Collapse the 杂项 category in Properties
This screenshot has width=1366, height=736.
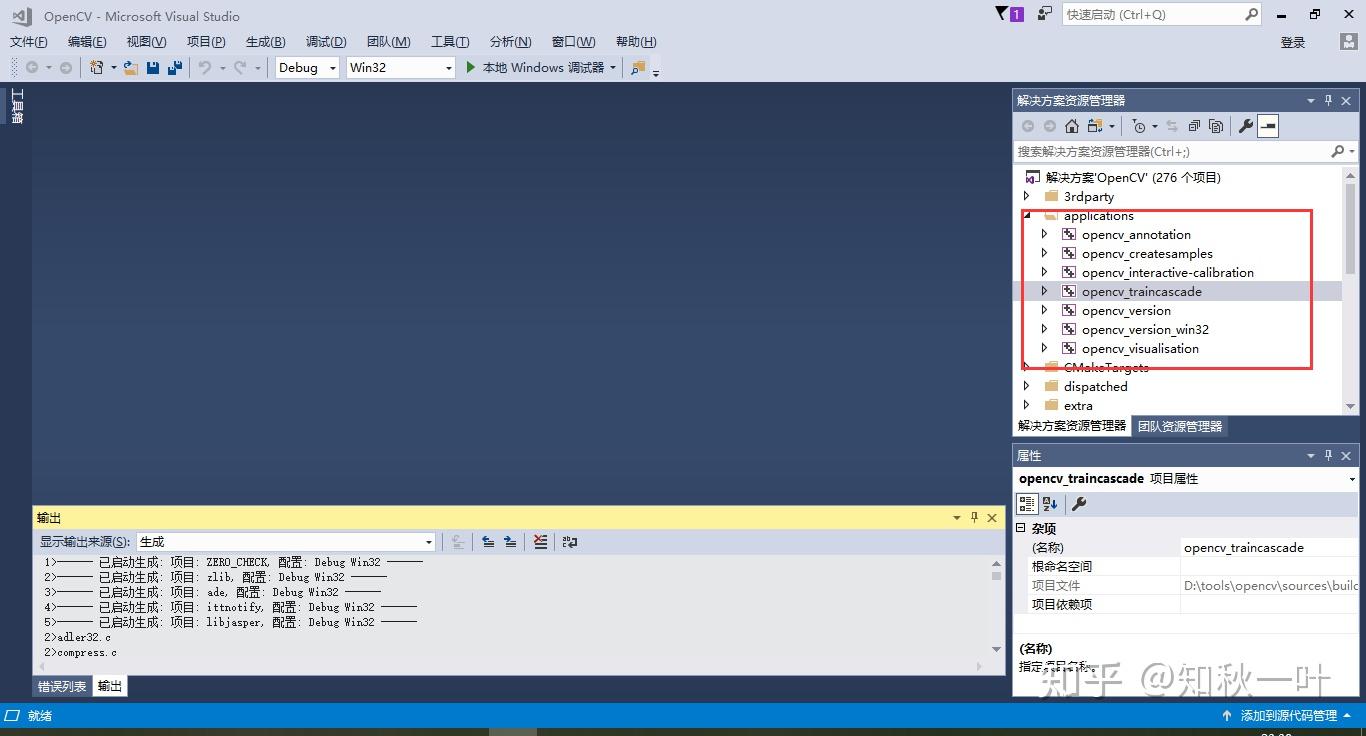[x=1021, y=528]
